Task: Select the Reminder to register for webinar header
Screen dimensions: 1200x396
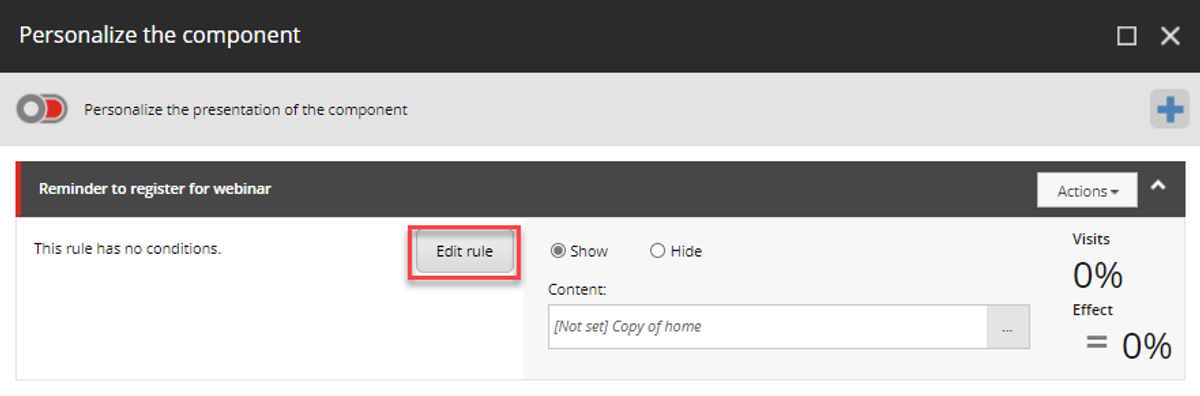Action: (x=154, y=188)
